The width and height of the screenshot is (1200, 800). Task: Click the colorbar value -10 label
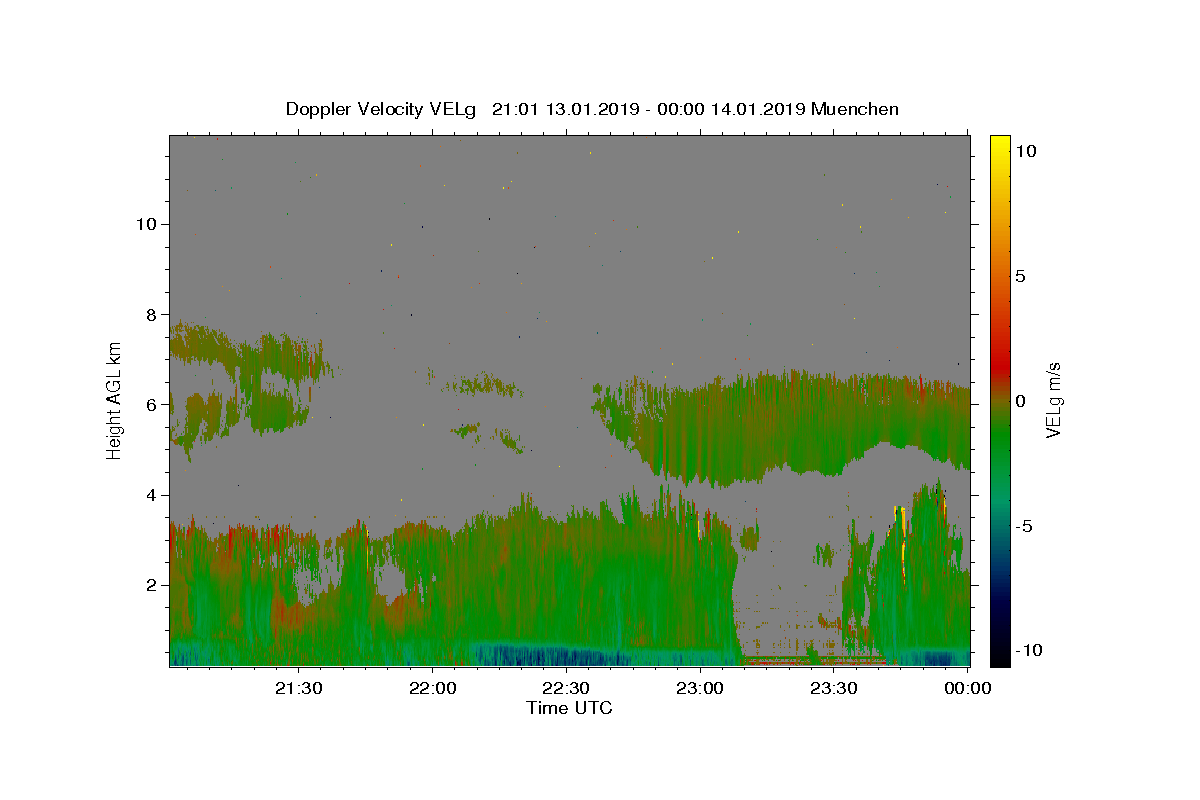tap(1029, 651)
